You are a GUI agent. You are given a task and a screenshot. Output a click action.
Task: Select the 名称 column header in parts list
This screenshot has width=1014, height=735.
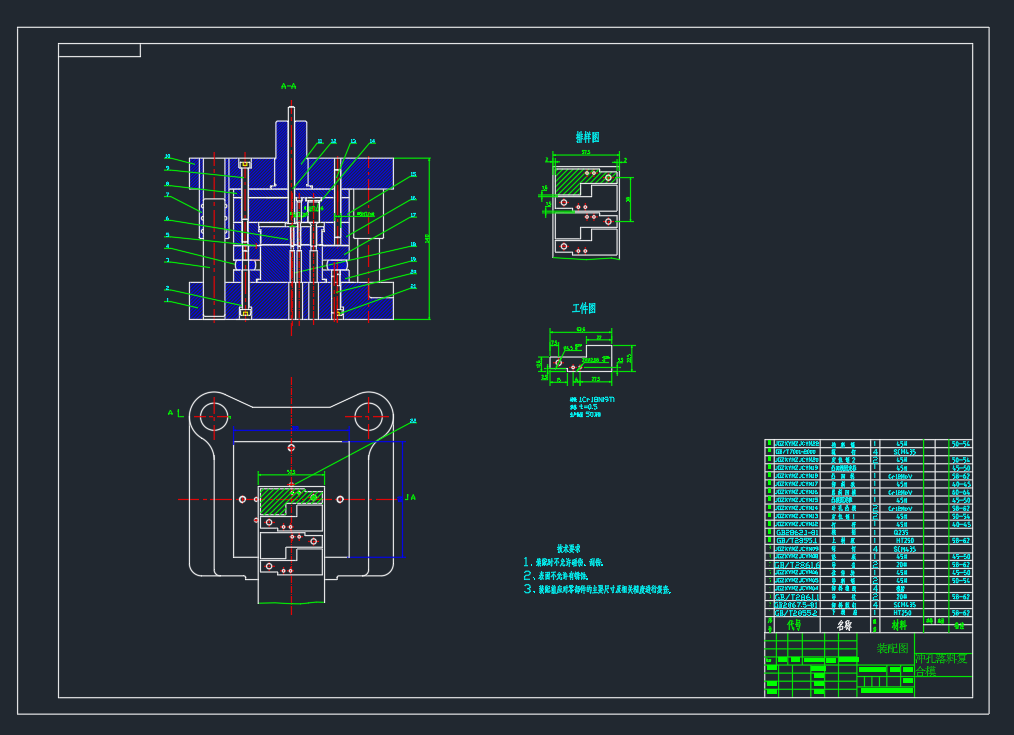844,625
